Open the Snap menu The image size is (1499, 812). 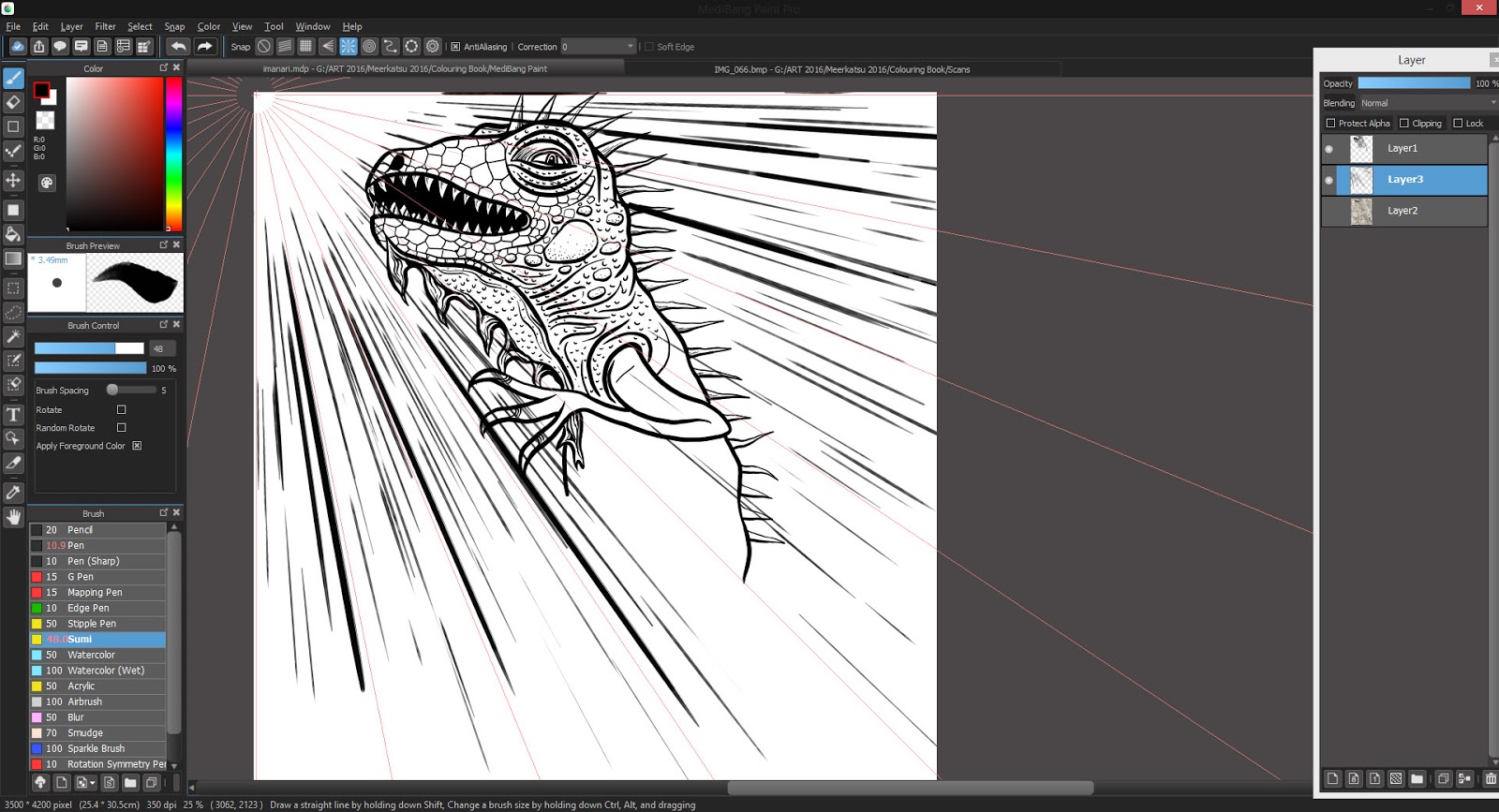coord(174,26)
